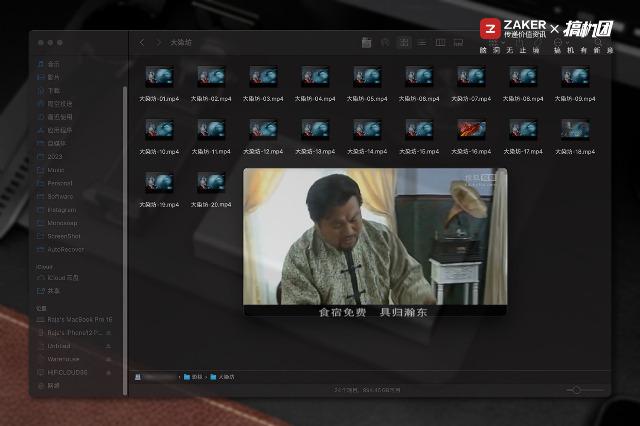Select video file 大染坊-12.mp4
The height and width of the screenshot is (426, 640).
pyautogui.click(x=263, y=137)
